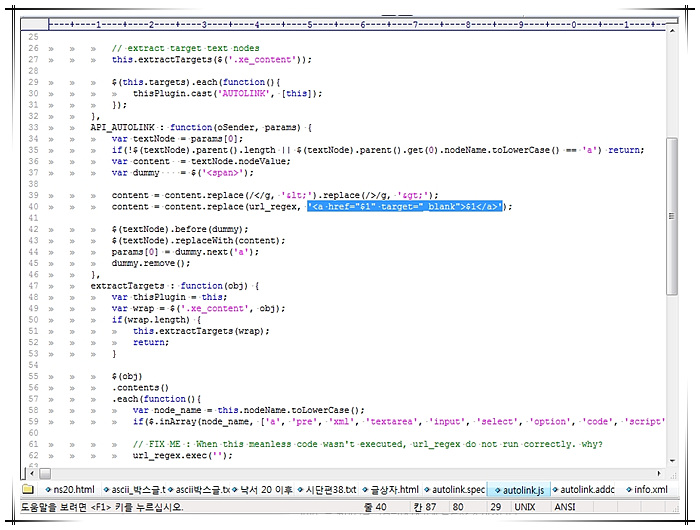Click the value 80 in the status bar
Viewport: 700px width, 530px height.
(458, 507)
